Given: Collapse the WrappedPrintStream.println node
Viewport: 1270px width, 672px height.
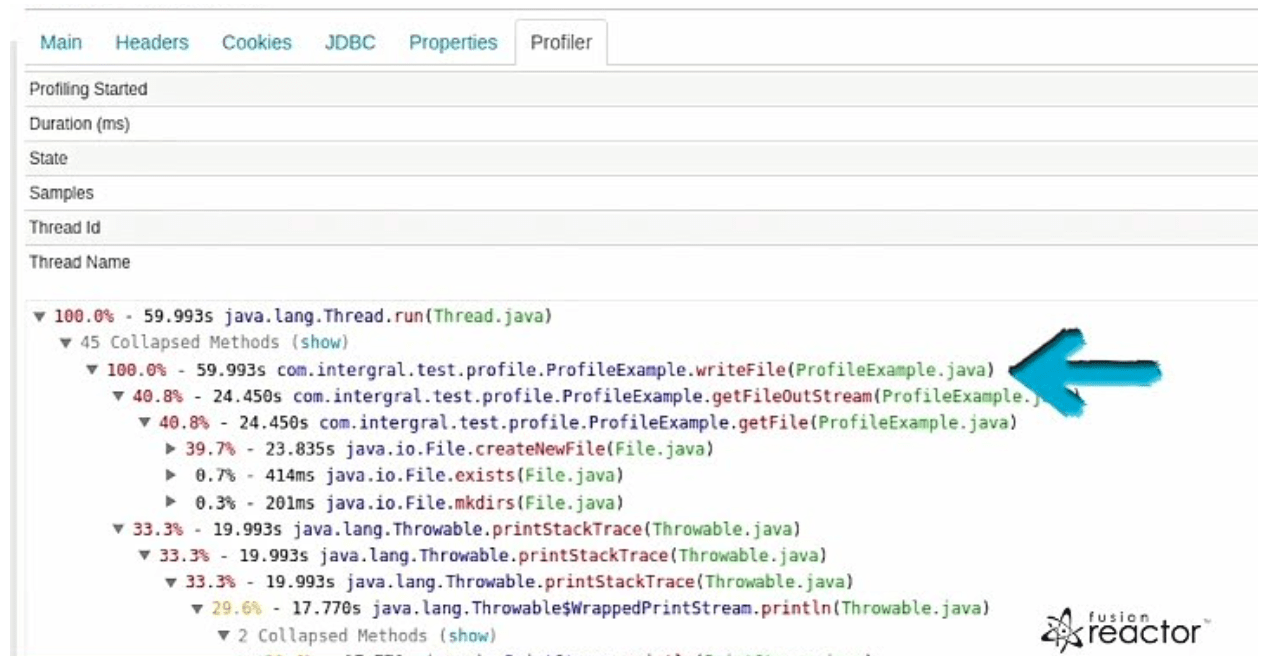Looking at the screenshot, I should 198,609.
